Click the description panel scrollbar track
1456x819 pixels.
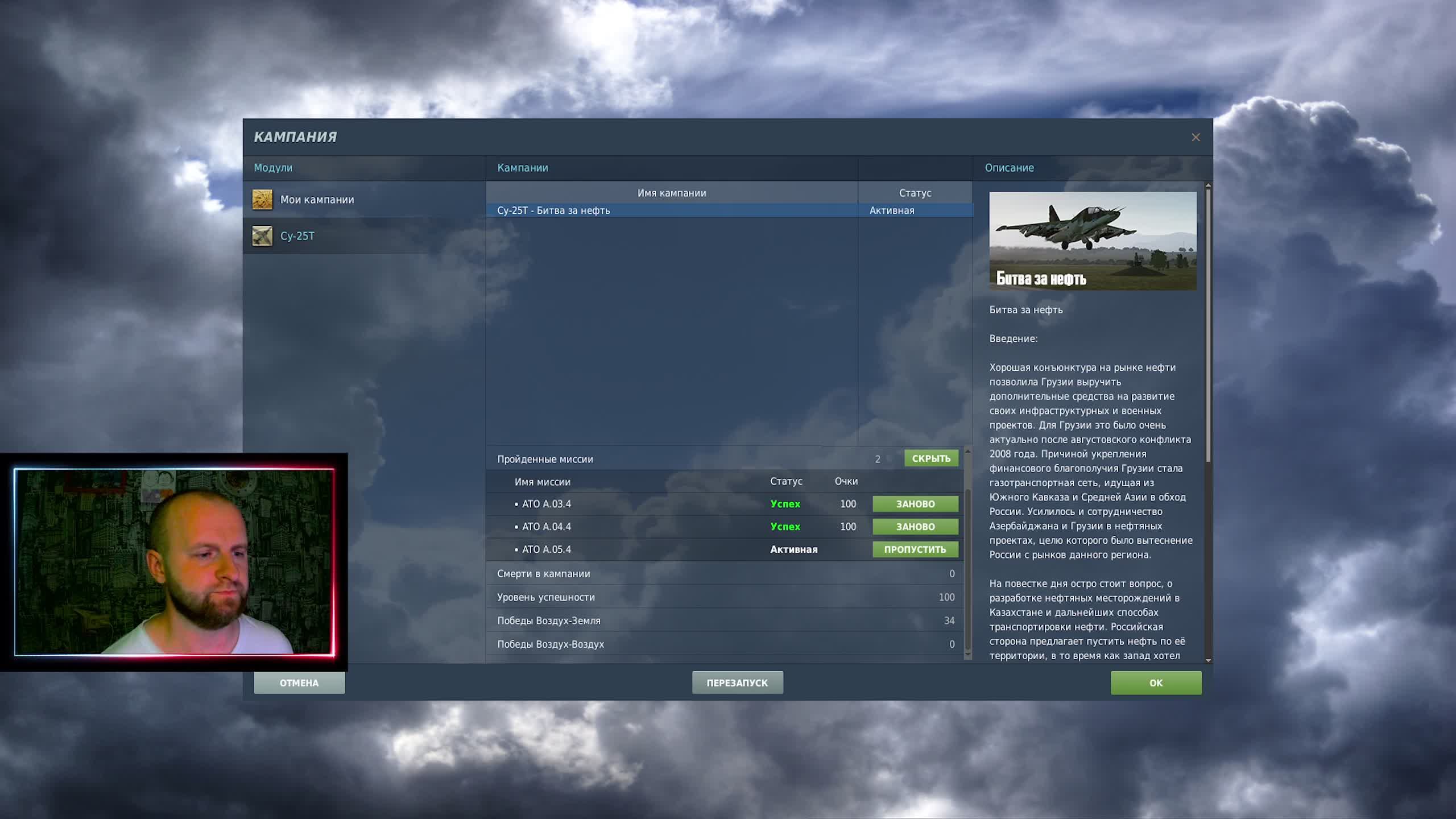click(1208, 557)
